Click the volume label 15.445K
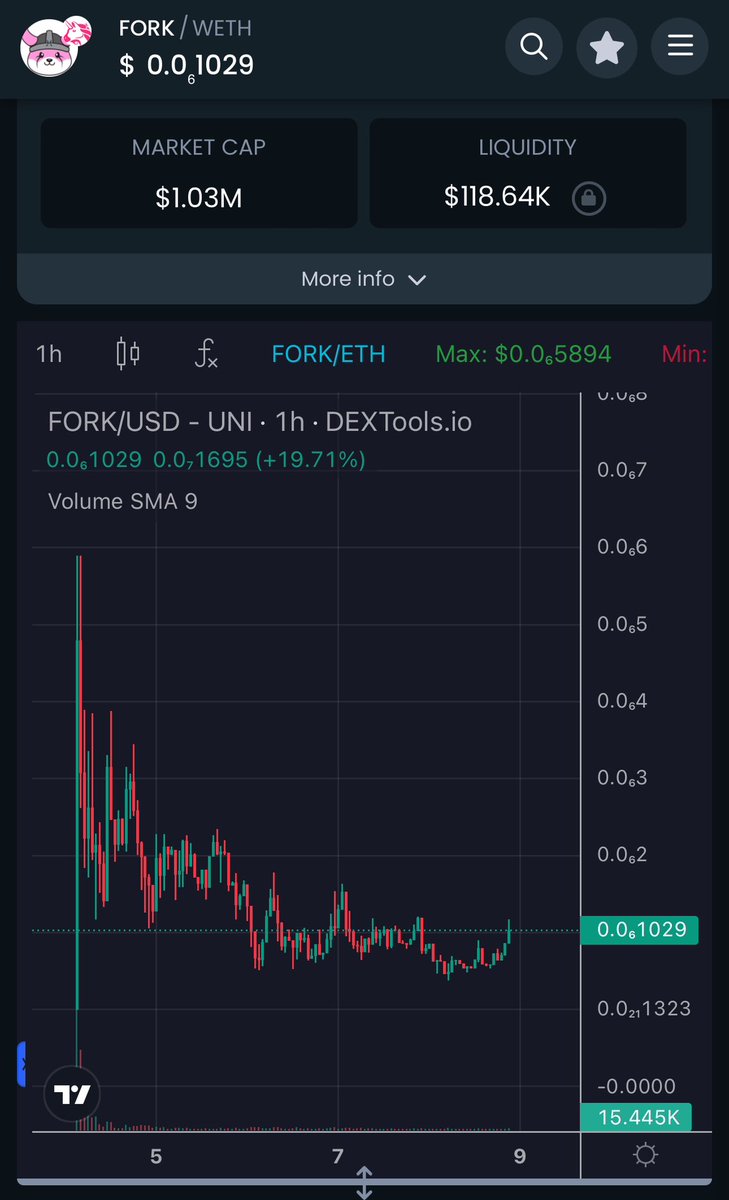Image resolution: width=729 pixels, height=1200 pixels. [x=636, y=1117]
